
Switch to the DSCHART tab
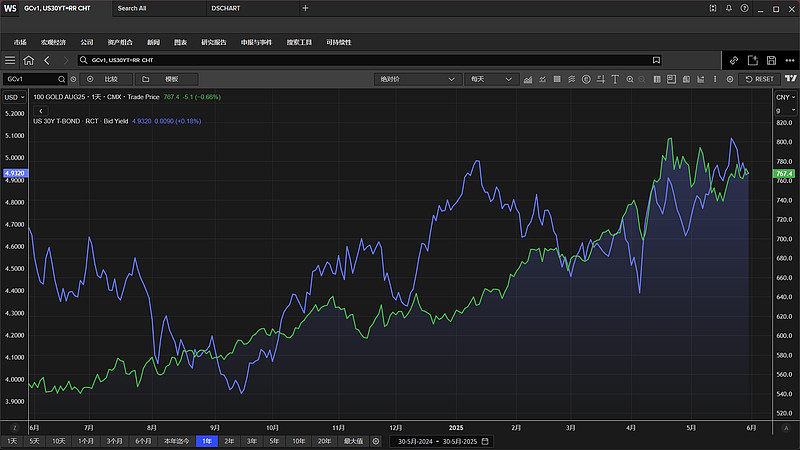(226, 8)
